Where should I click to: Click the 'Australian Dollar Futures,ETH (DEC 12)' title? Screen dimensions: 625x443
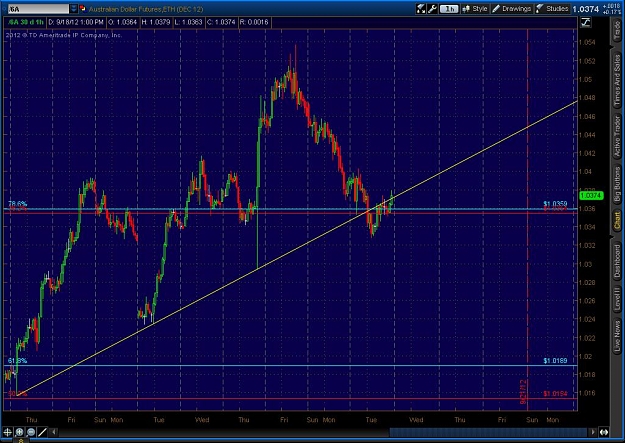point(146,9)
